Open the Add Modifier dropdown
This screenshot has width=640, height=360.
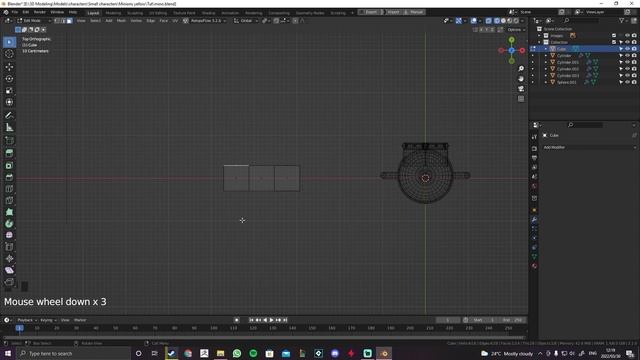tap(589, 147)
